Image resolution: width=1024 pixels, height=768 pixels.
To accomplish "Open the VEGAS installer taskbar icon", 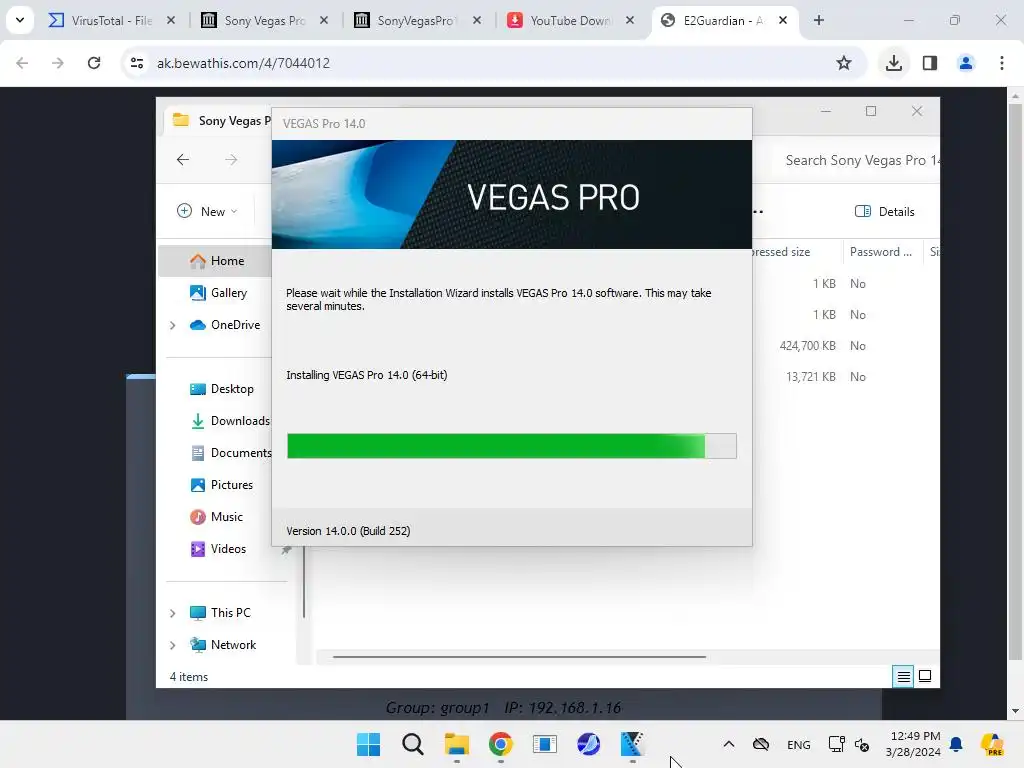I will (632, 744).
